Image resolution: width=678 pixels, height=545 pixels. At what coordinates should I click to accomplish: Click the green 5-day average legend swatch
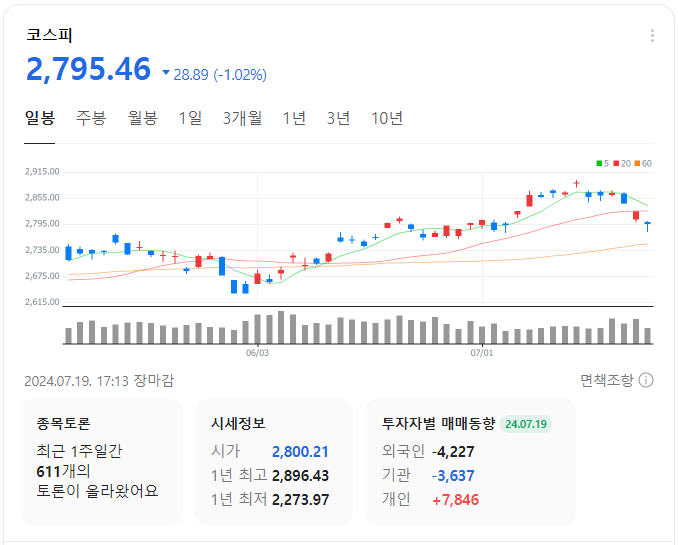tap(599, 164)
